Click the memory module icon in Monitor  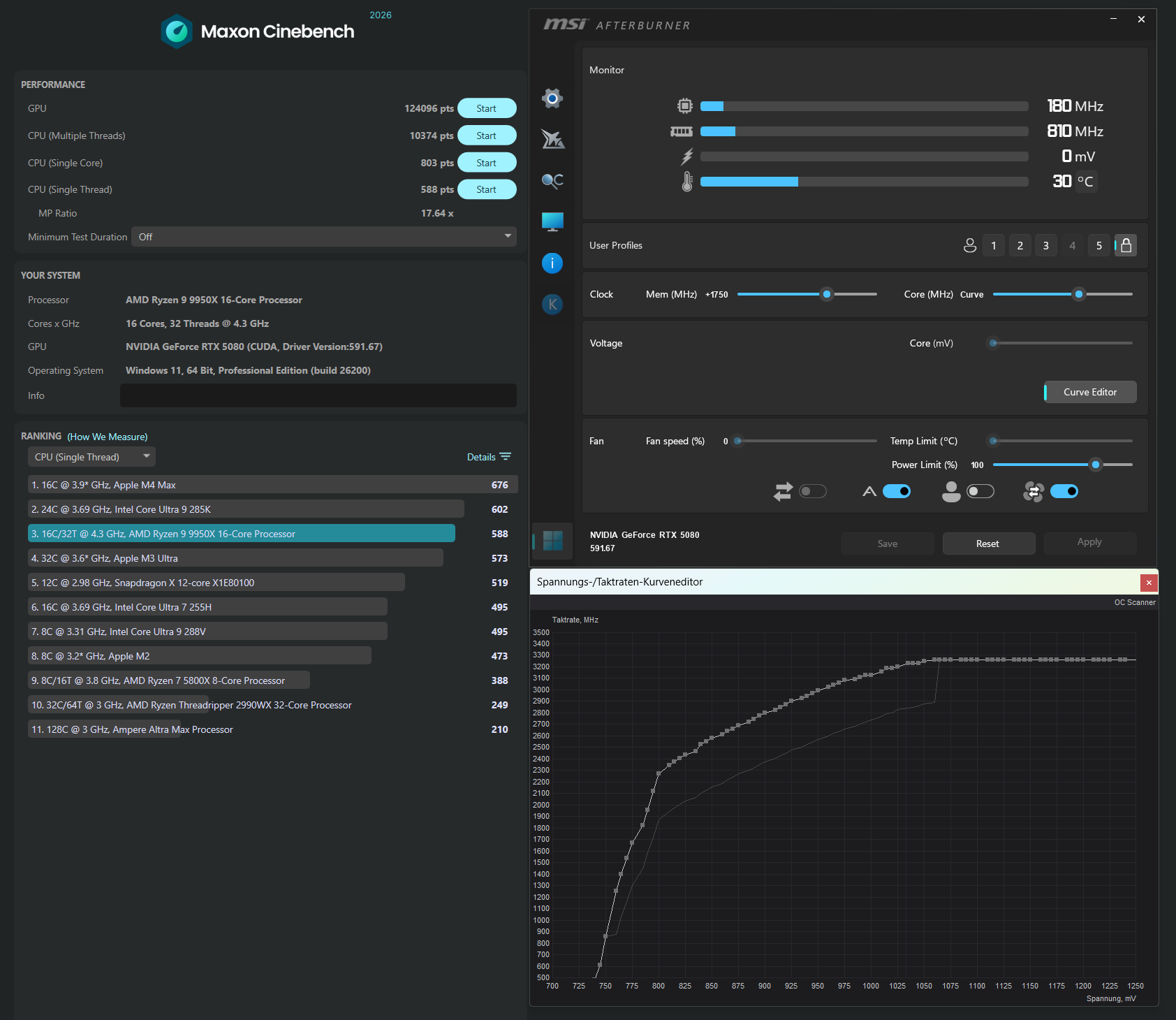coord(682,131)
